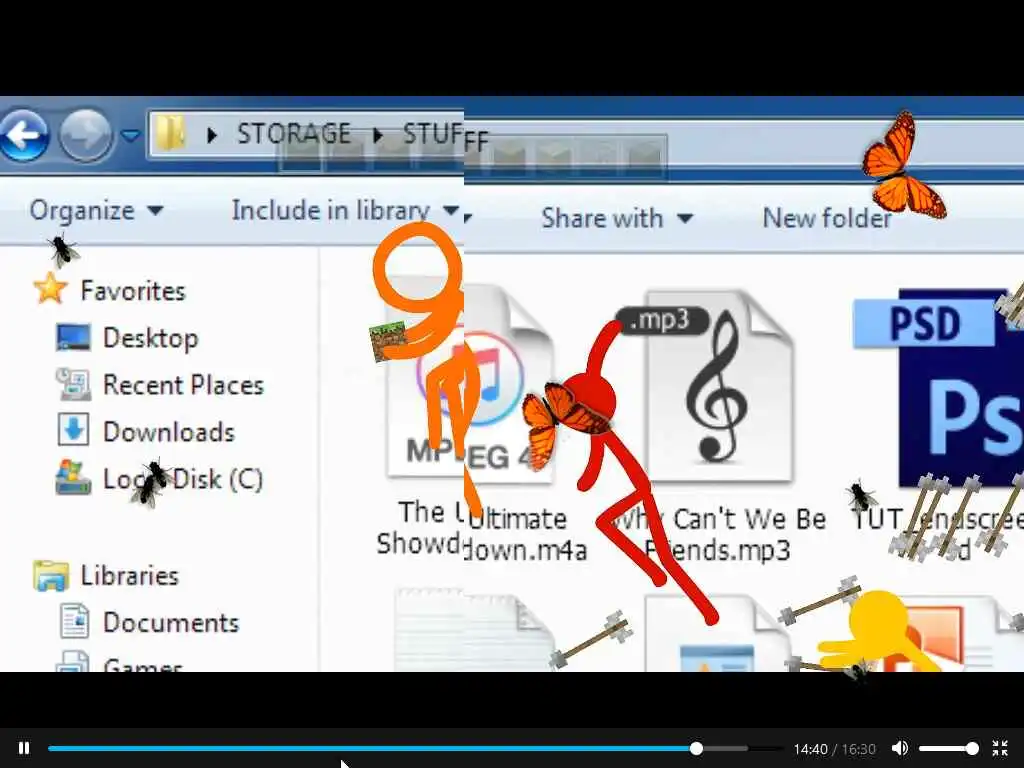Click the Local Disk drive icon
This screenshot has width=1024, height=768.
73,477
